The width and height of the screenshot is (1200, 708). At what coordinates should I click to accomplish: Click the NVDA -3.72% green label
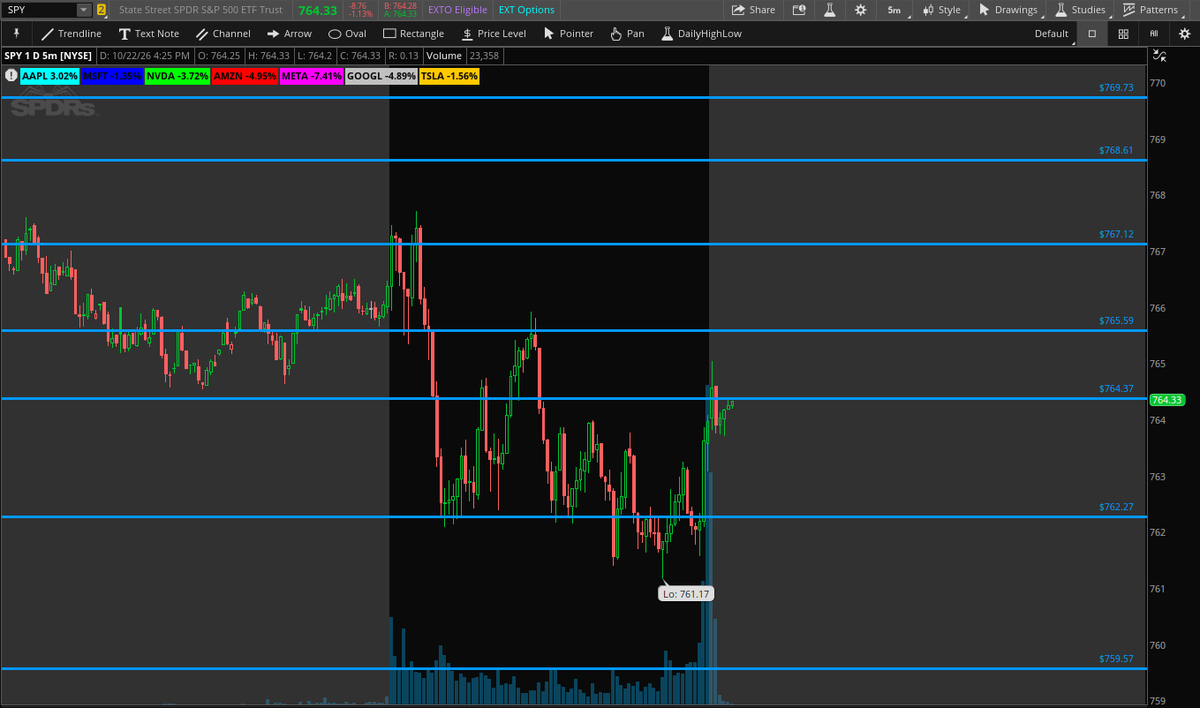tap(177, 75)
